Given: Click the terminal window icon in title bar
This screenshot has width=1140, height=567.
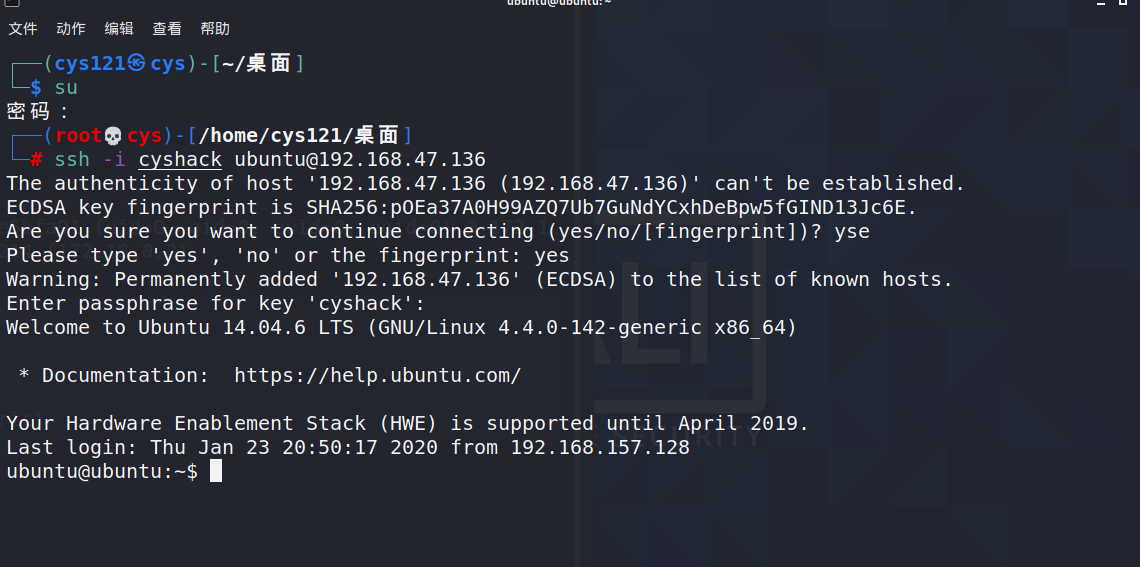Looking at the screenshot, I should pyautogui.click(x=12, y=2).
